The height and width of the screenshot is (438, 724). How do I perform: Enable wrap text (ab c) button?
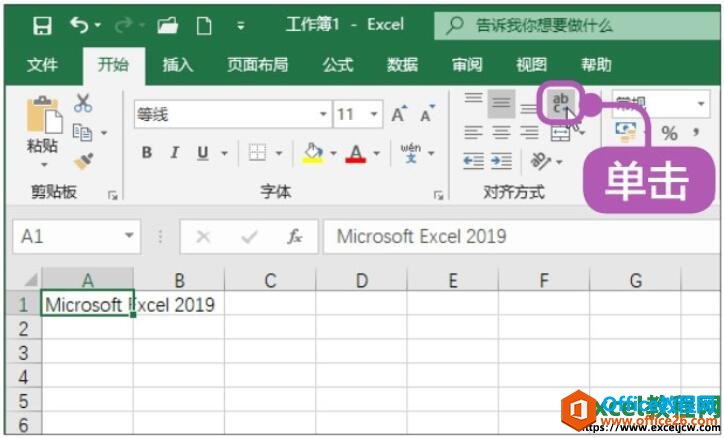pos(561,103)
